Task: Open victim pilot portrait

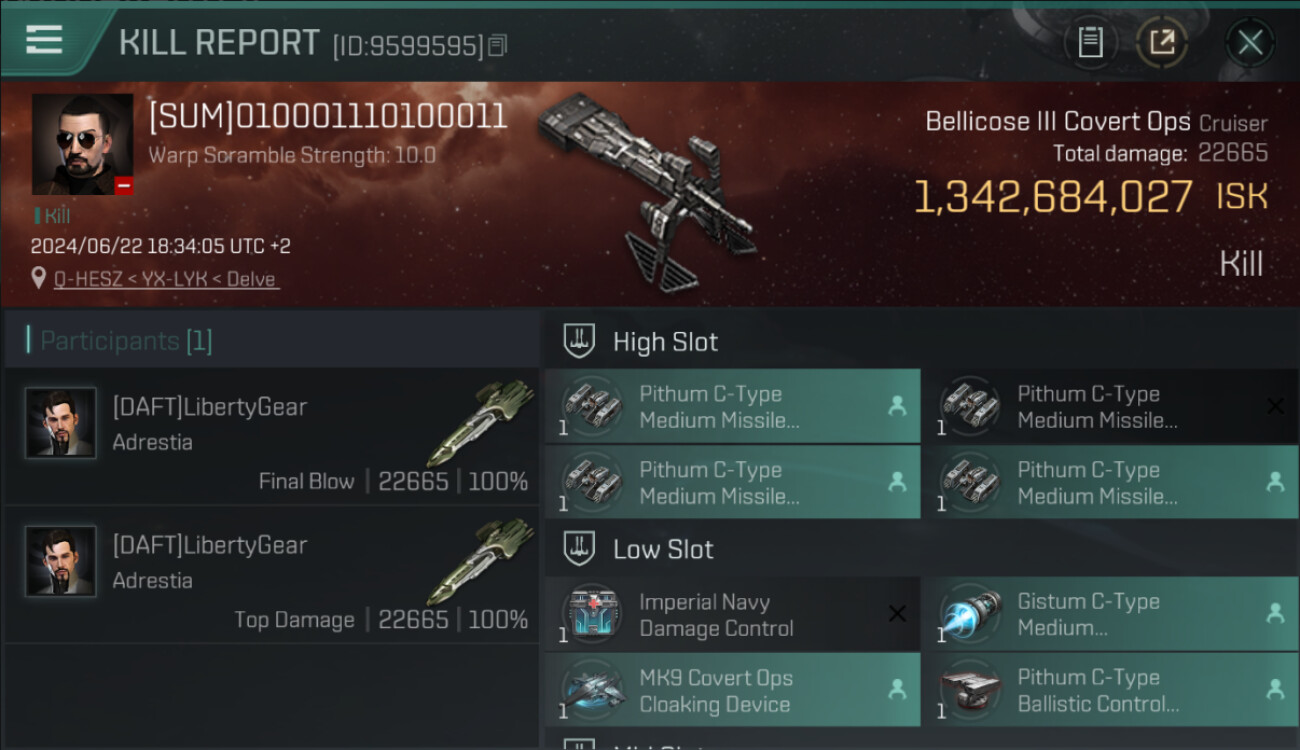Action: tap(82, 144)
